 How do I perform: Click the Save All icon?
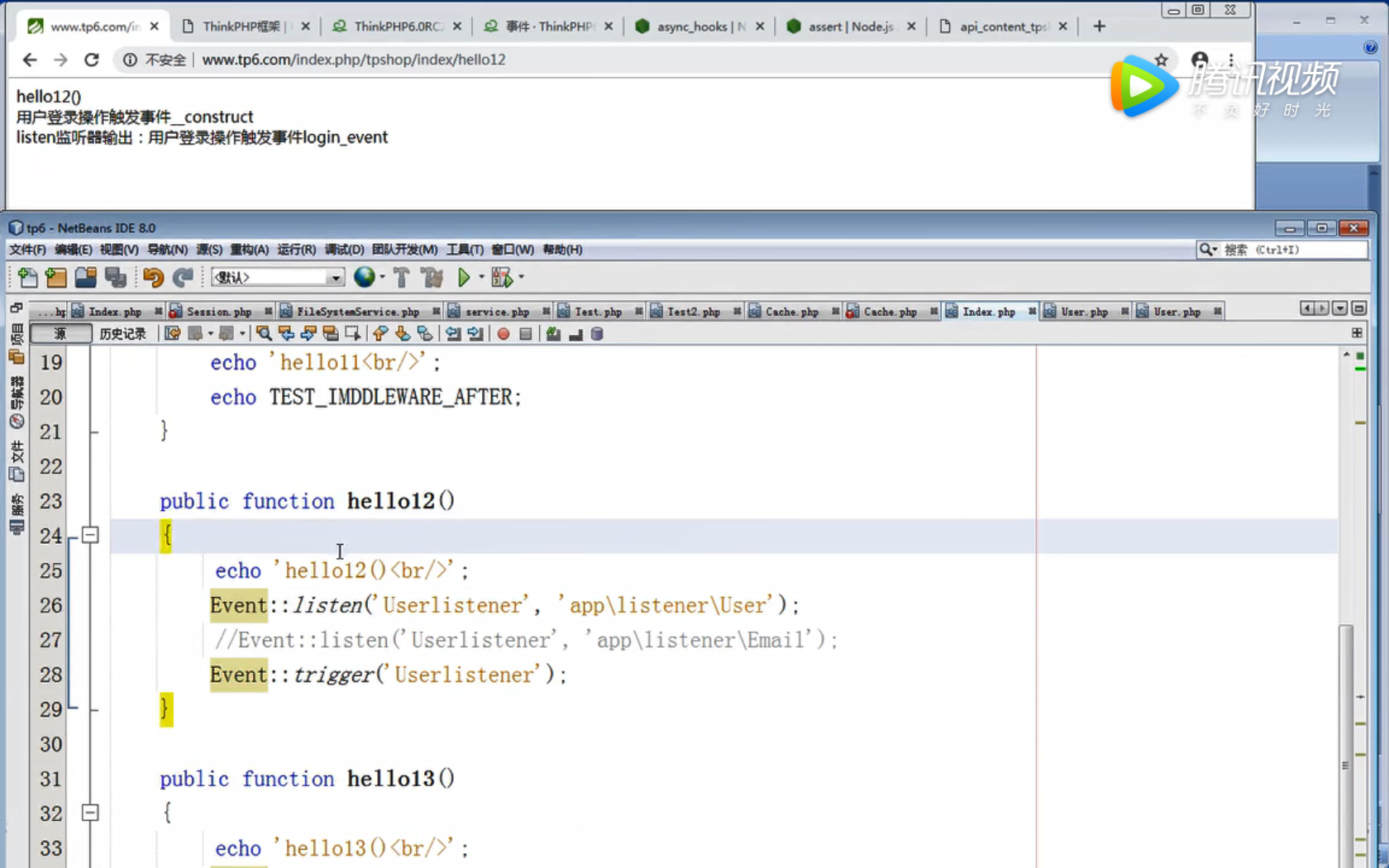pos(116,278)
